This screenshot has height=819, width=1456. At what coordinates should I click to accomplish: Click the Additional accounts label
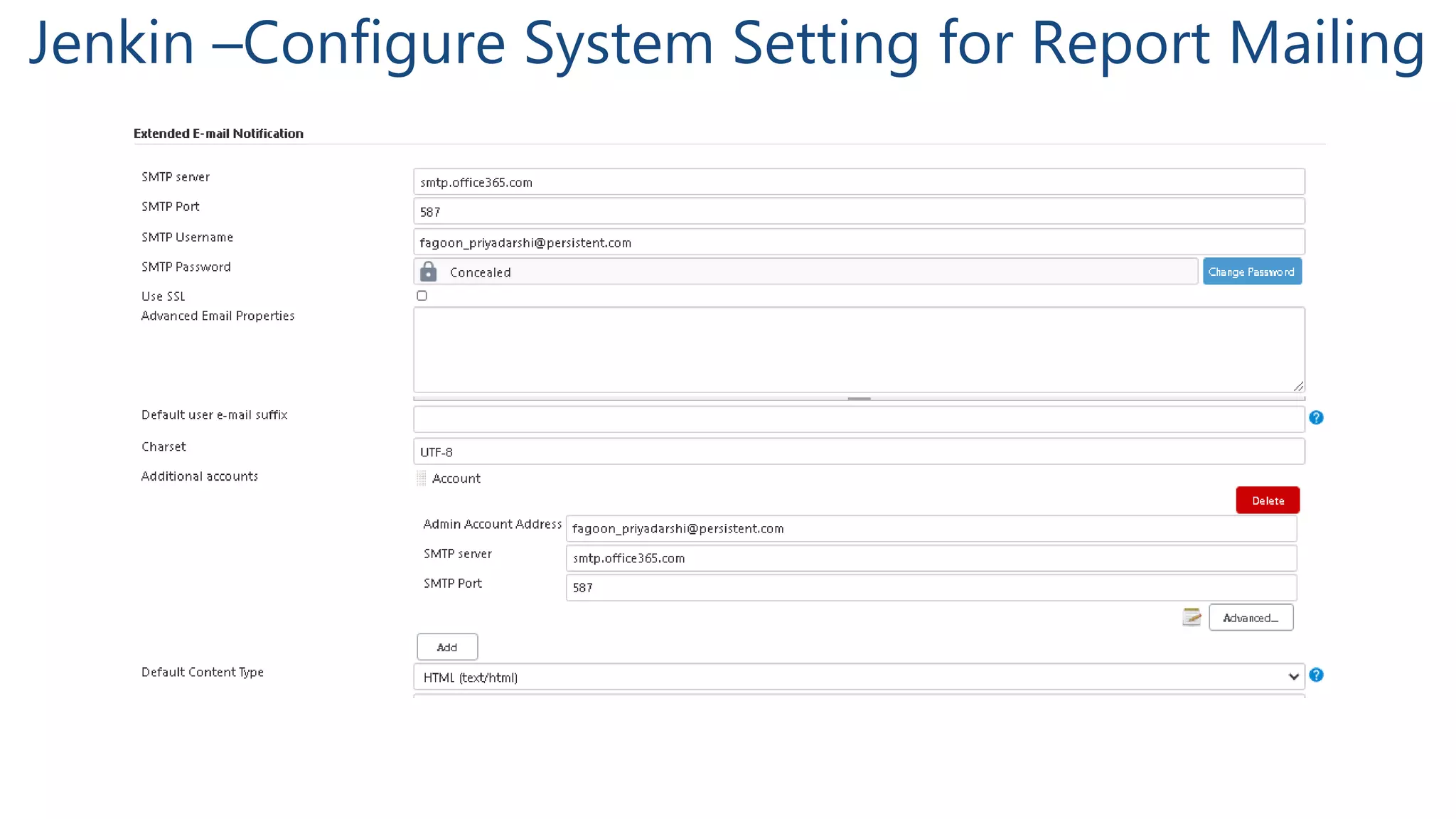200,476
